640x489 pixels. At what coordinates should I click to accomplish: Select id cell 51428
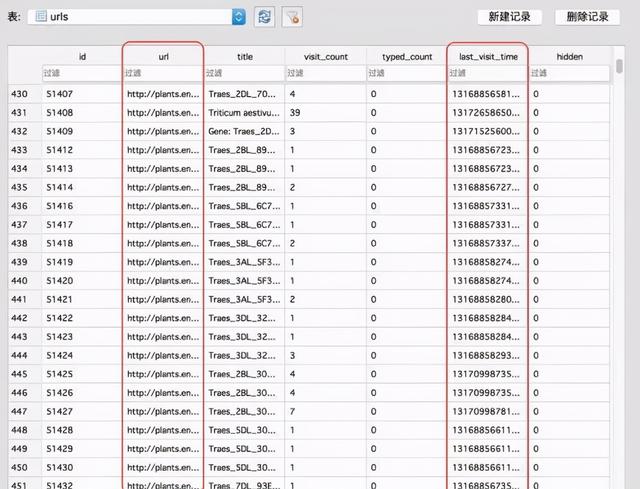pyautogui.click(x=82, y=430)
